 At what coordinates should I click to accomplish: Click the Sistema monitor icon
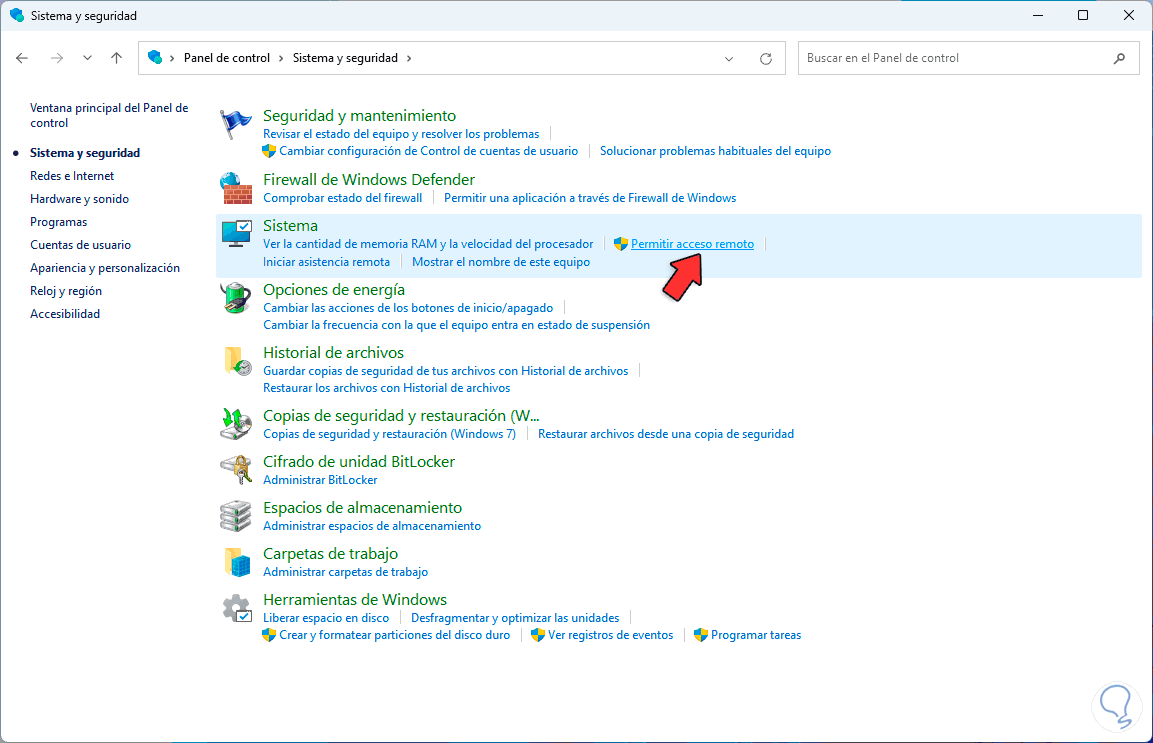pos(236,234)
